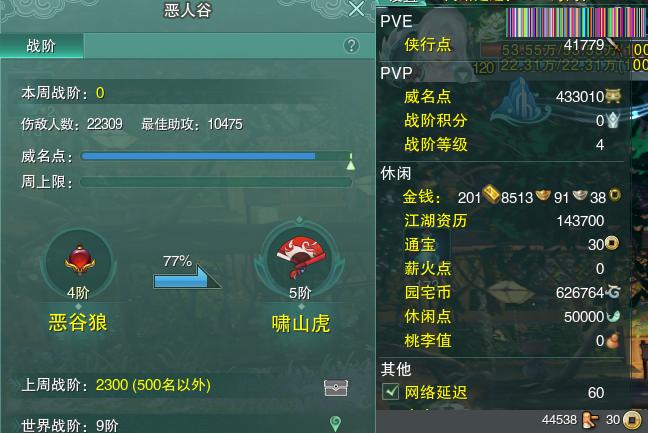Click the 战阶积分 crystal icon
648x433 pixels.
(613, 120)
